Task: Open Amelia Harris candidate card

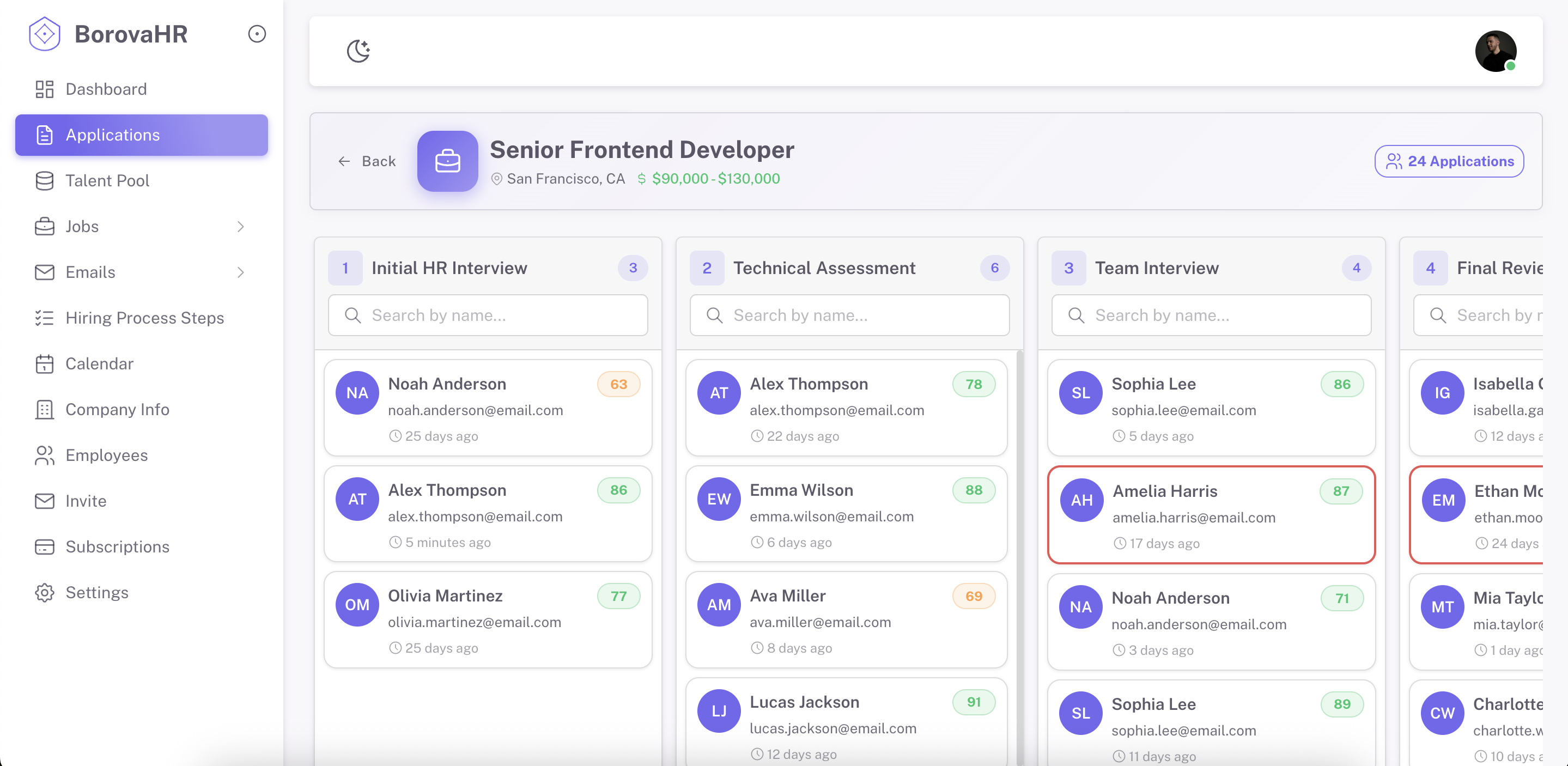Action: (x=1211, y=515)
